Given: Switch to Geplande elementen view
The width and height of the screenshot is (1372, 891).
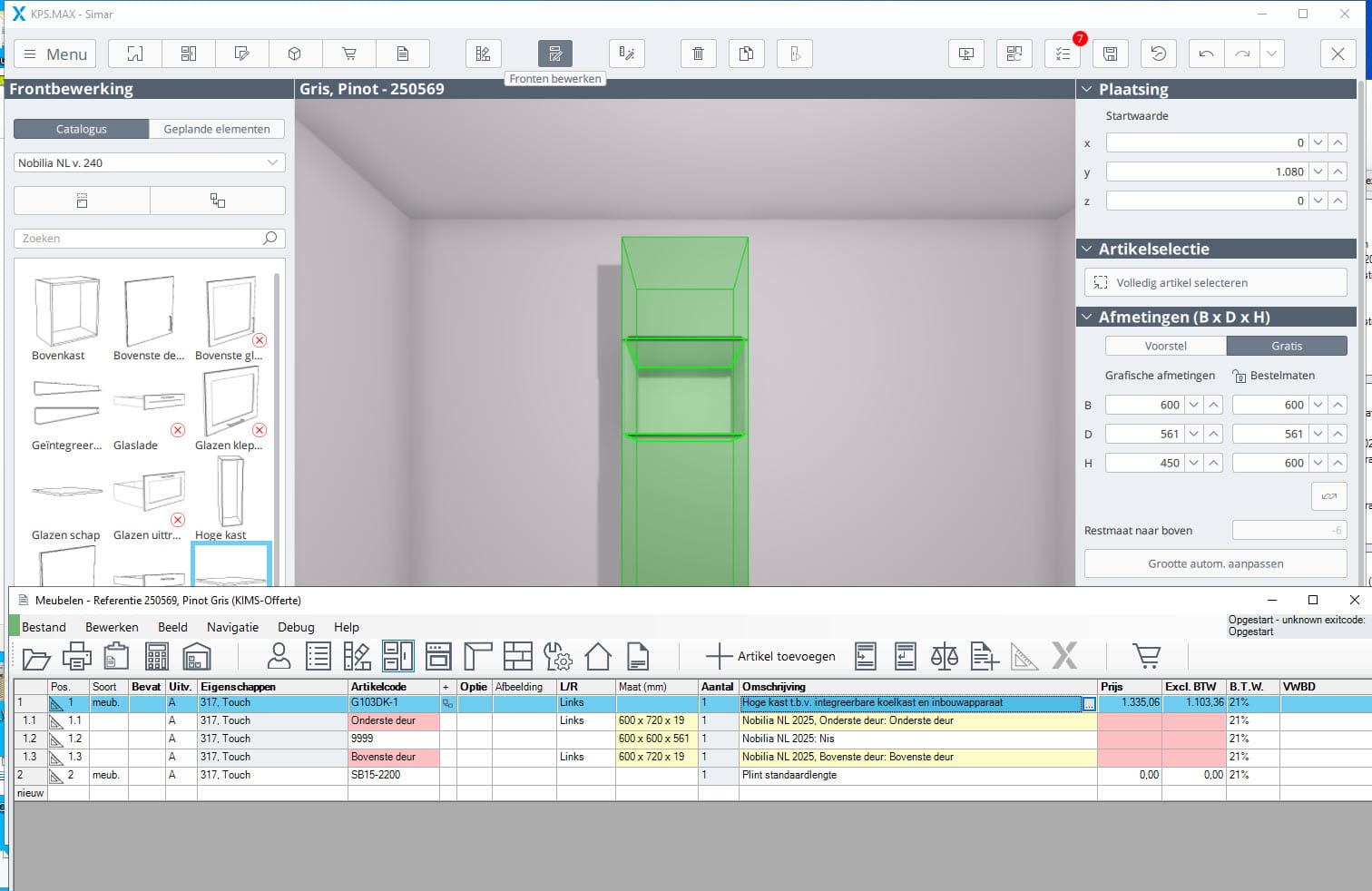Looking at the screenshot, I should tap(216, 129).
